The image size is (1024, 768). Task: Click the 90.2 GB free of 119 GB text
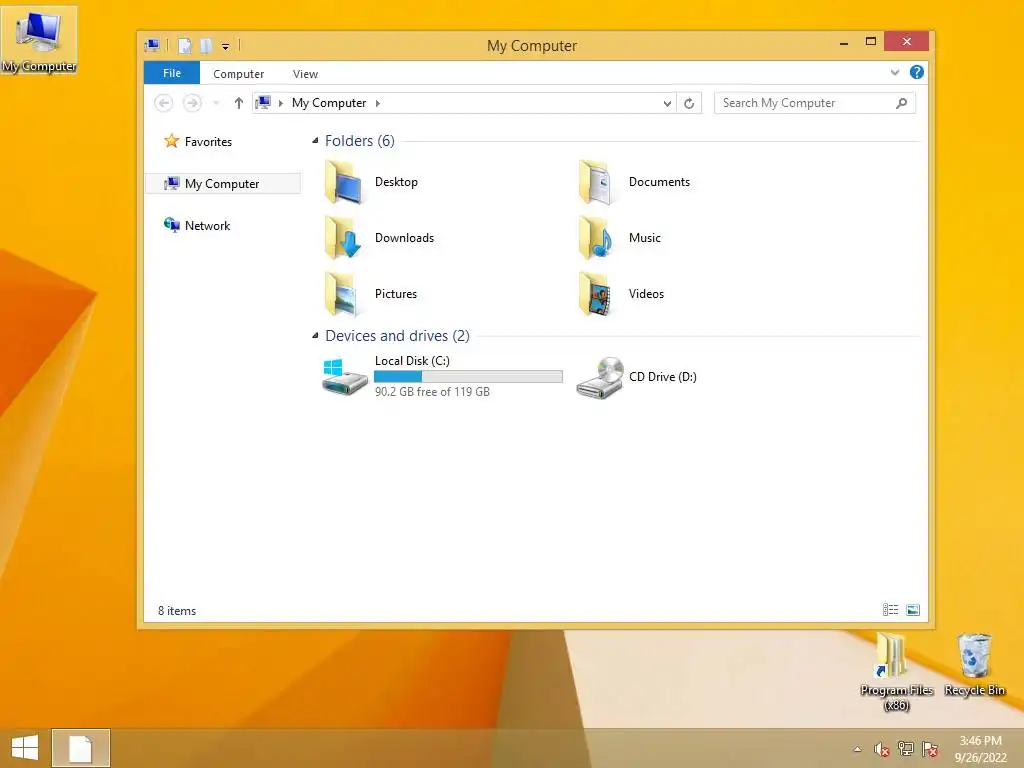pos(432,392)
